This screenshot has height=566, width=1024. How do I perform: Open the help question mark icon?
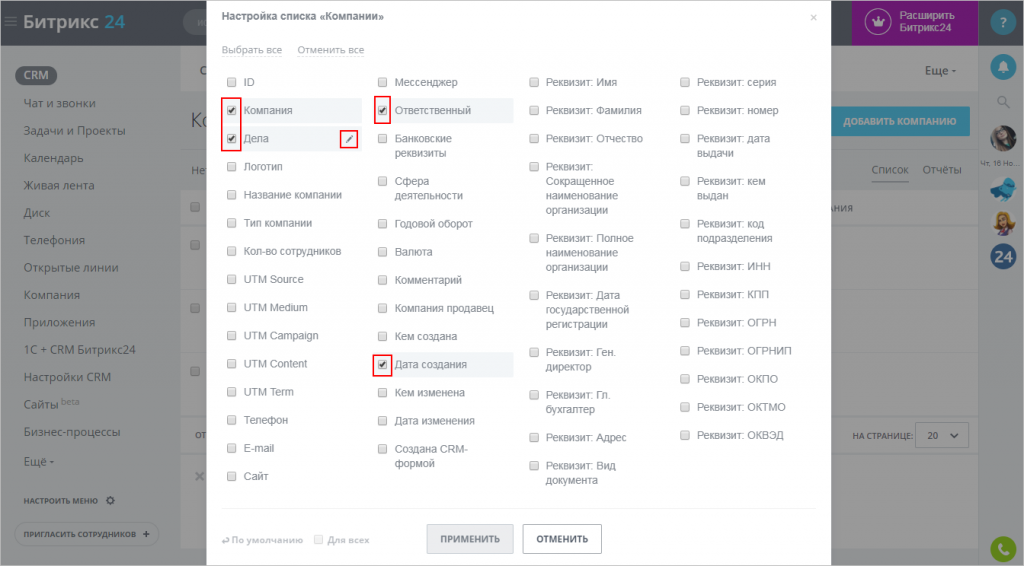(x=1002, y=22)
